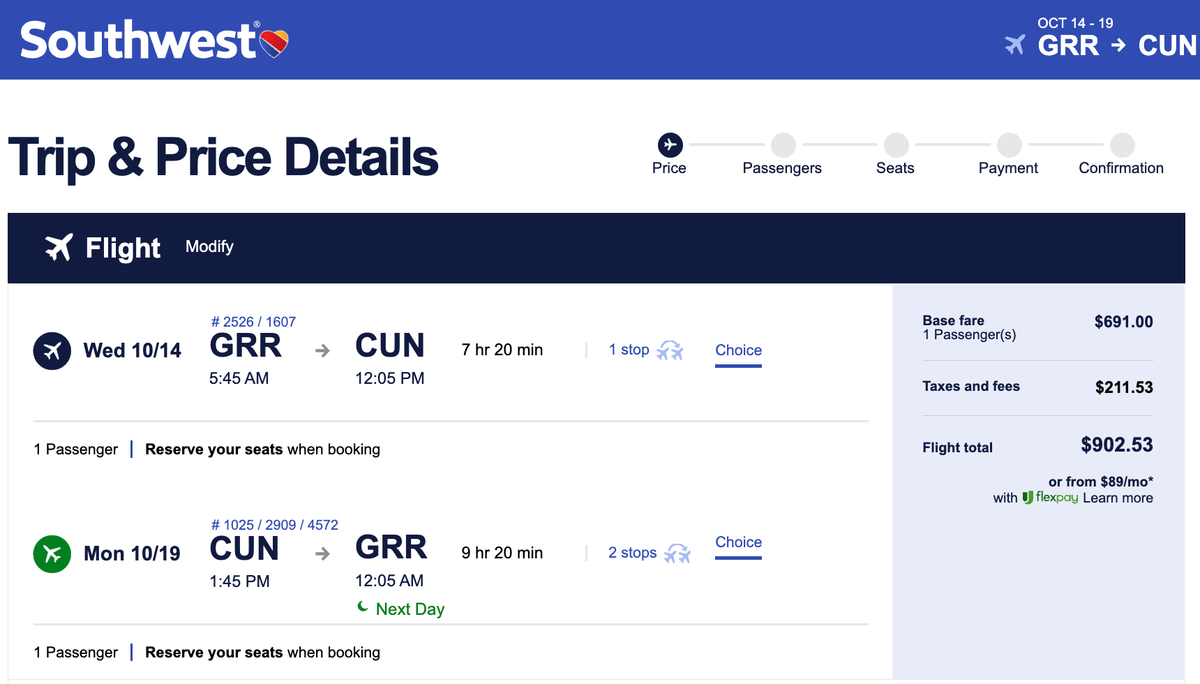This screenshot has width=1200, height=684.
Task: Select the Price step in the progress tracker
Action: (x=669, y=144)
